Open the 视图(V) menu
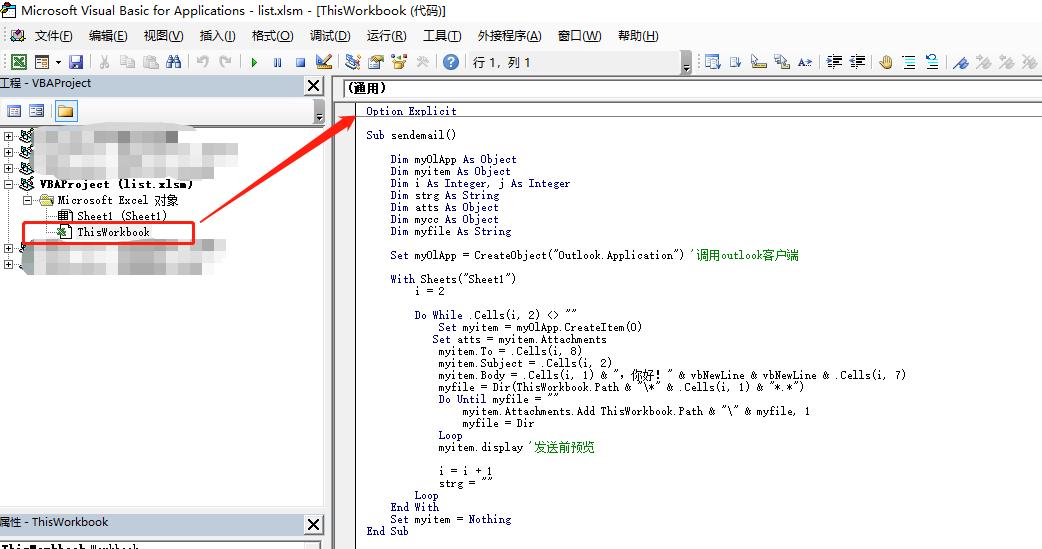Image resolution: width=1042 pixels, height=549 pixels. pyautogui.click(x=163, y=36)
